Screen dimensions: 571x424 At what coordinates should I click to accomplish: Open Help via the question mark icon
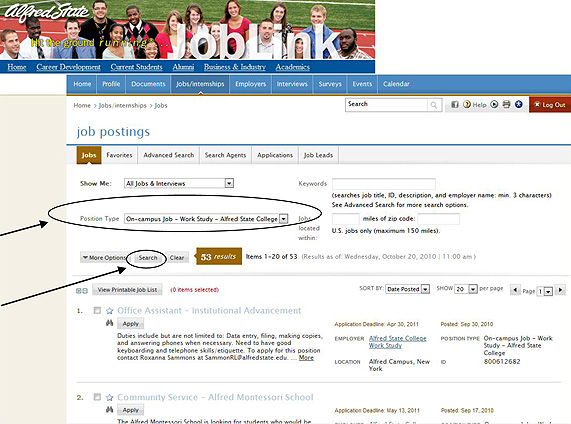pyautogui.click(x=467, y=105)
